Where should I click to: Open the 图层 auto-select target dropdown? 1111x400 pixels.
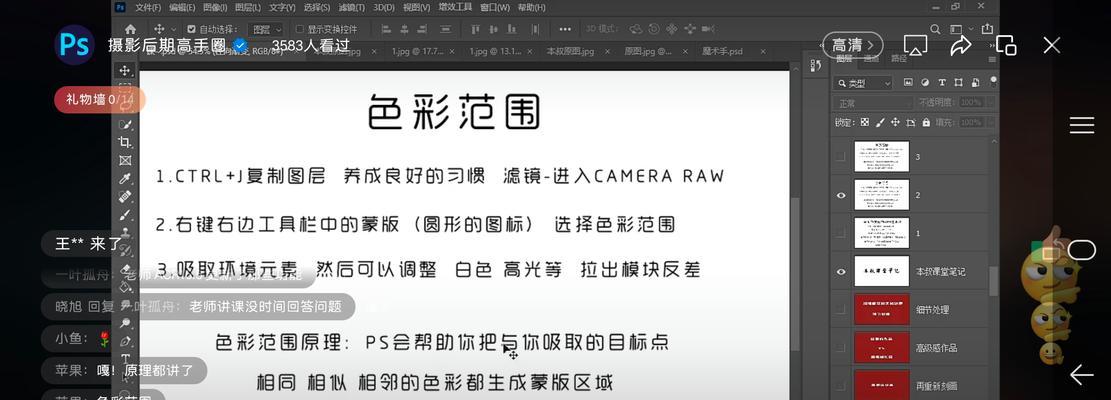tap(266, 30)
